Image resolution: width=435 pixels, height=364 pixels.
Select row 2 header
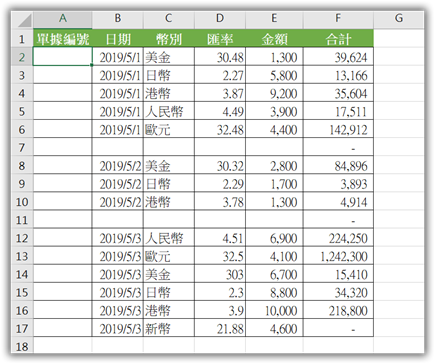(22, 57)
